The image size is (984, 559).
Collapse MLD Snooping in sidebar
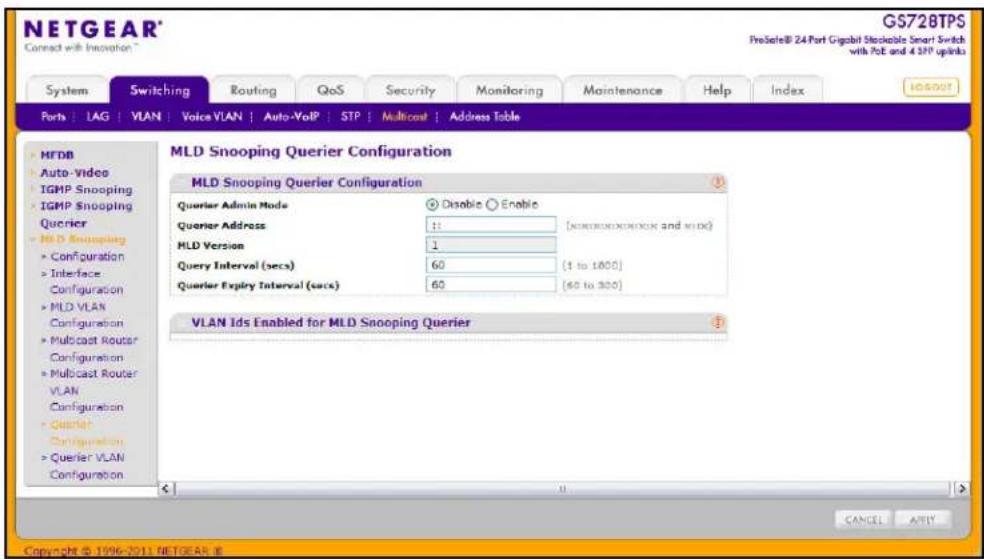tap(82, 240)
